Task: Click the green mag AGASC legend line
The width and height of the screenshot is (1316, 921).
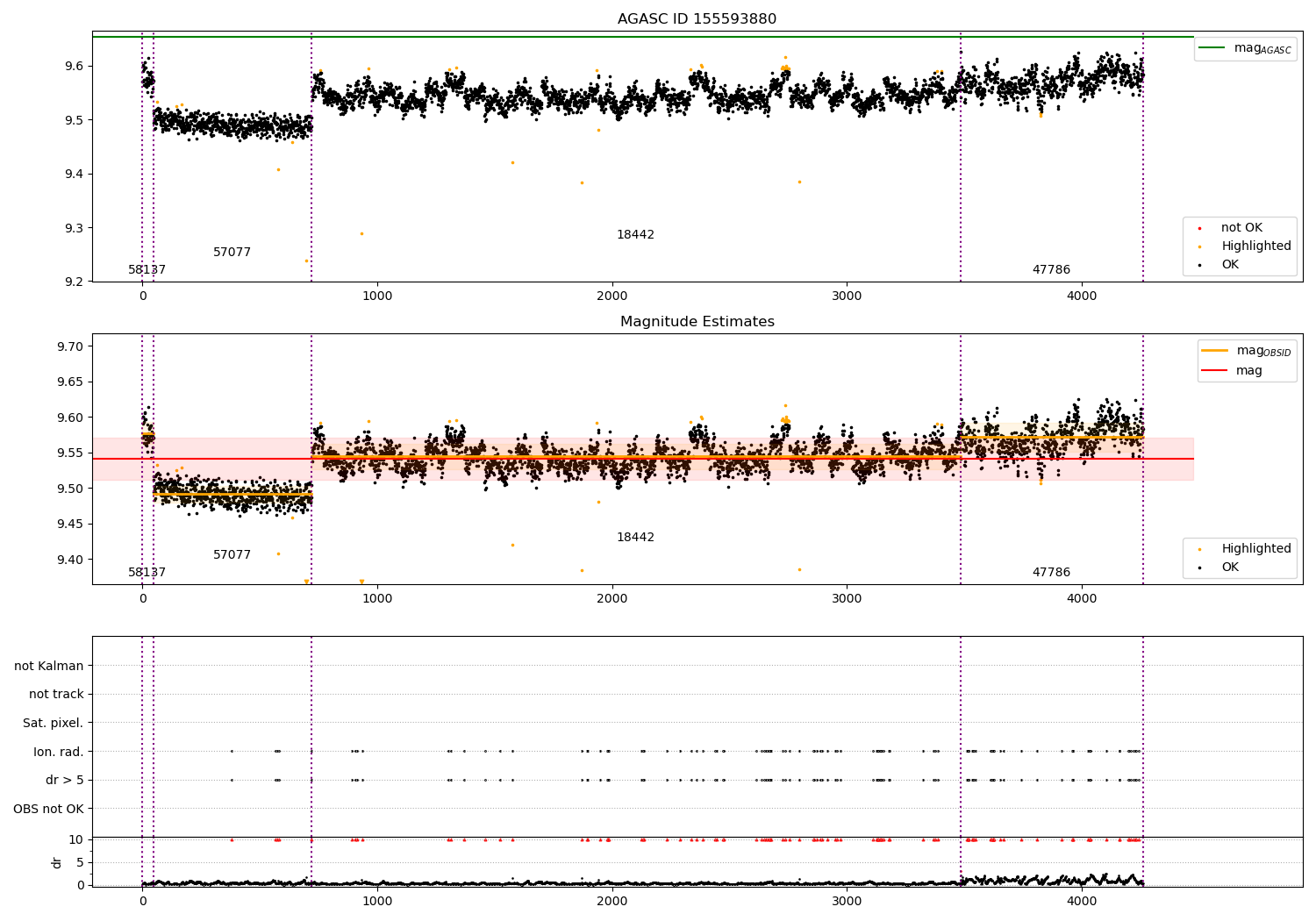Action: click(1212, 47)
